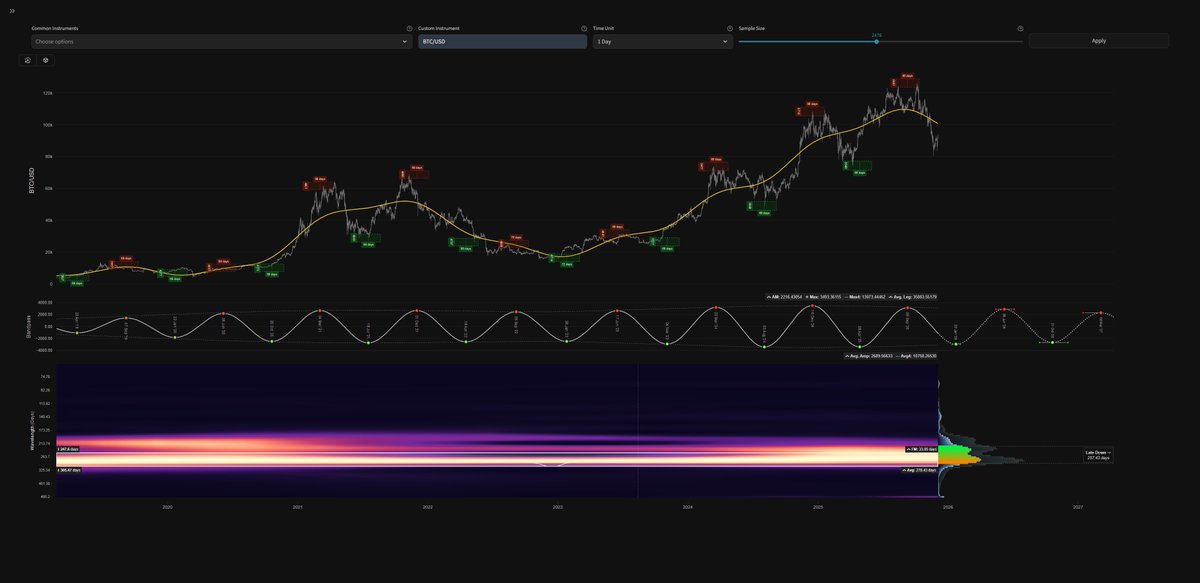1200x583 pixels.
Task: Click the 2024 label on the time axis
Action: [688, 507]
